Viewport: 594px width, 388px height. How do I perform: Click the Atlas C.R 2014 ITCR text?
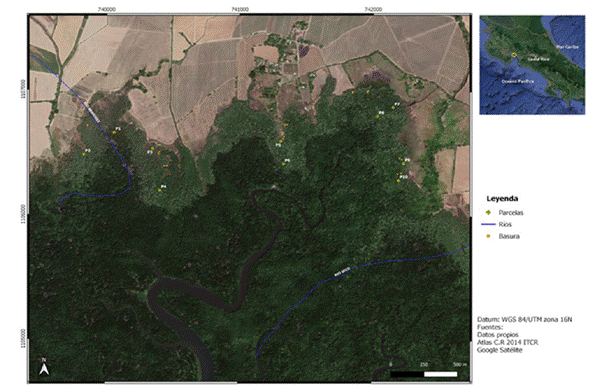(x=507, y=342)
